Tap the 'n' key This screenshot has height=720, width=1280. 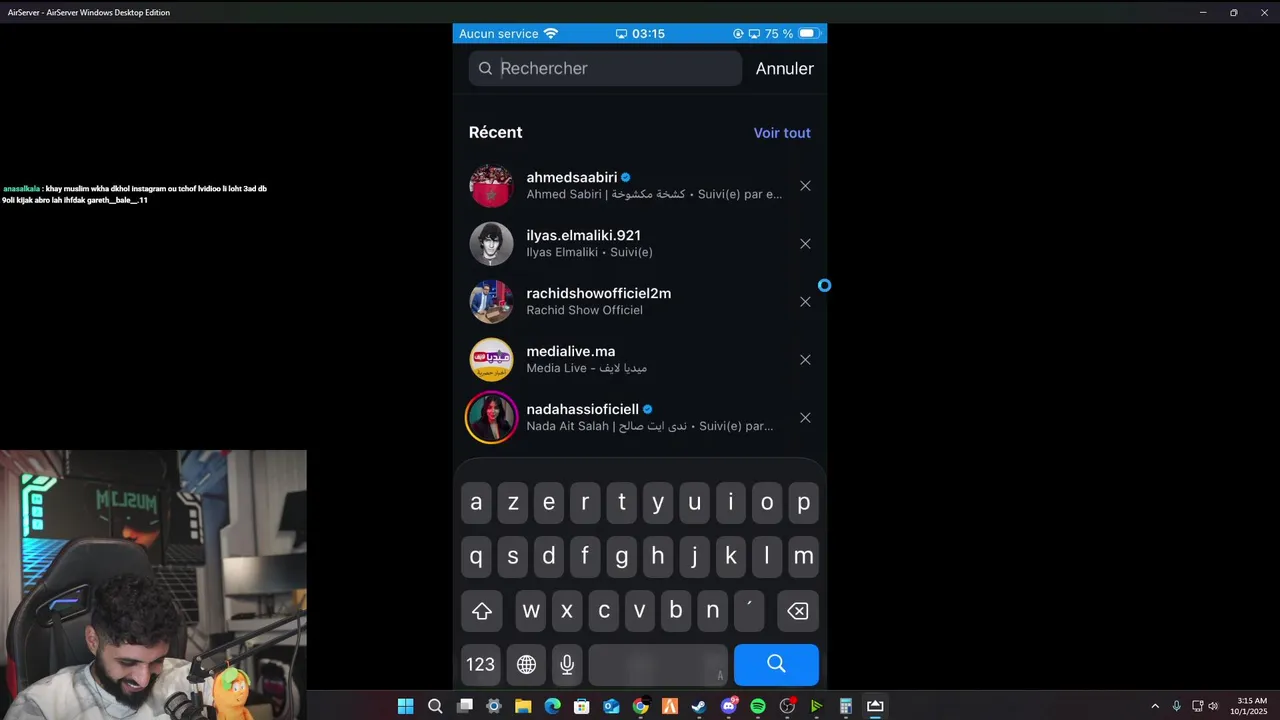coord(713,611)
